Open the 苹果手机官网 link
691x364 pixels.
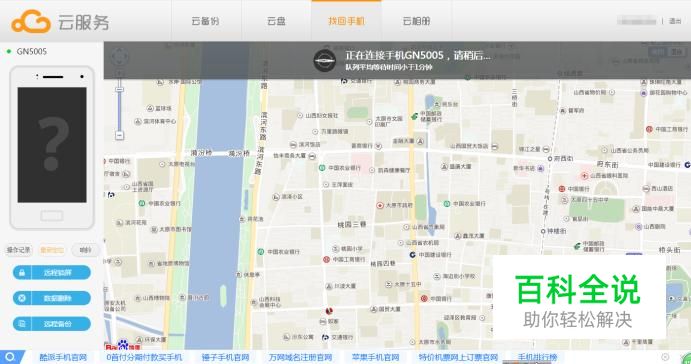tap(375, 357)
